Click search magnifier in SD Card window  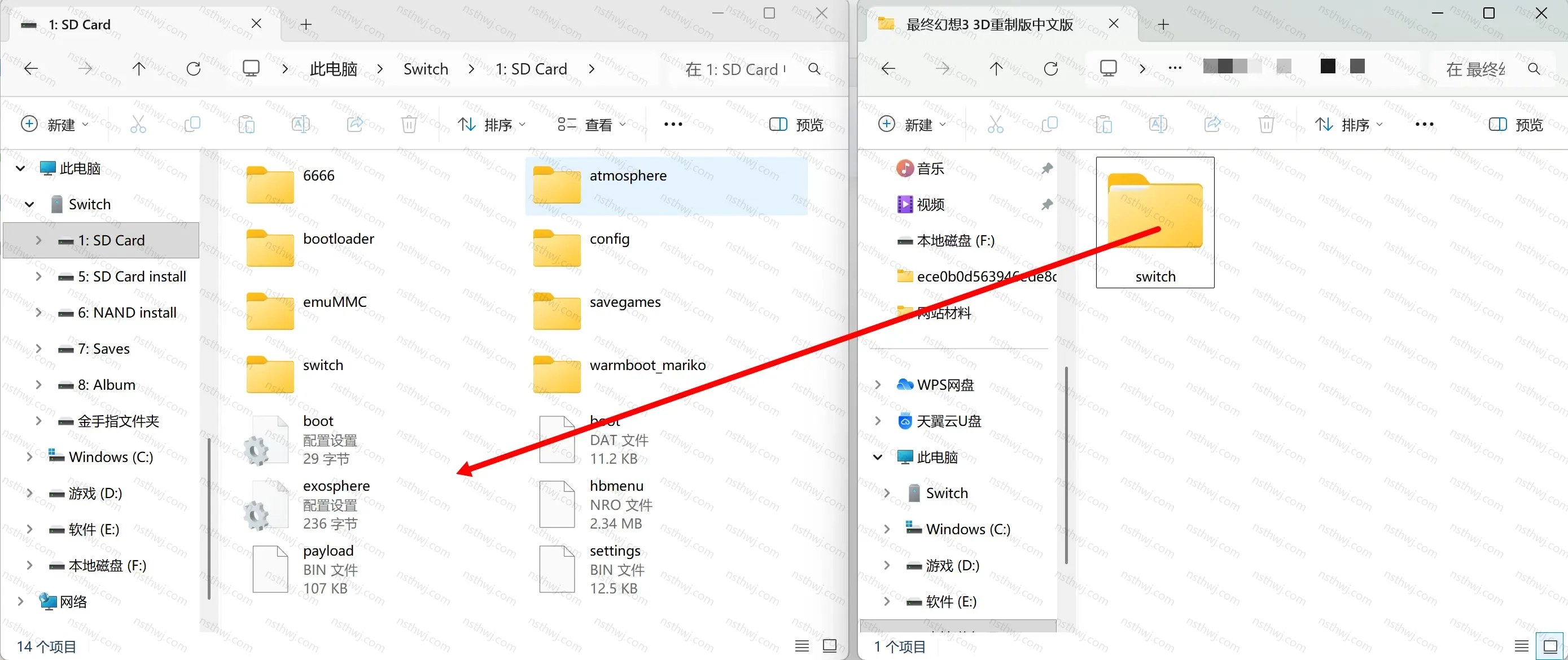pyautogui.click(x=814, y=69)
